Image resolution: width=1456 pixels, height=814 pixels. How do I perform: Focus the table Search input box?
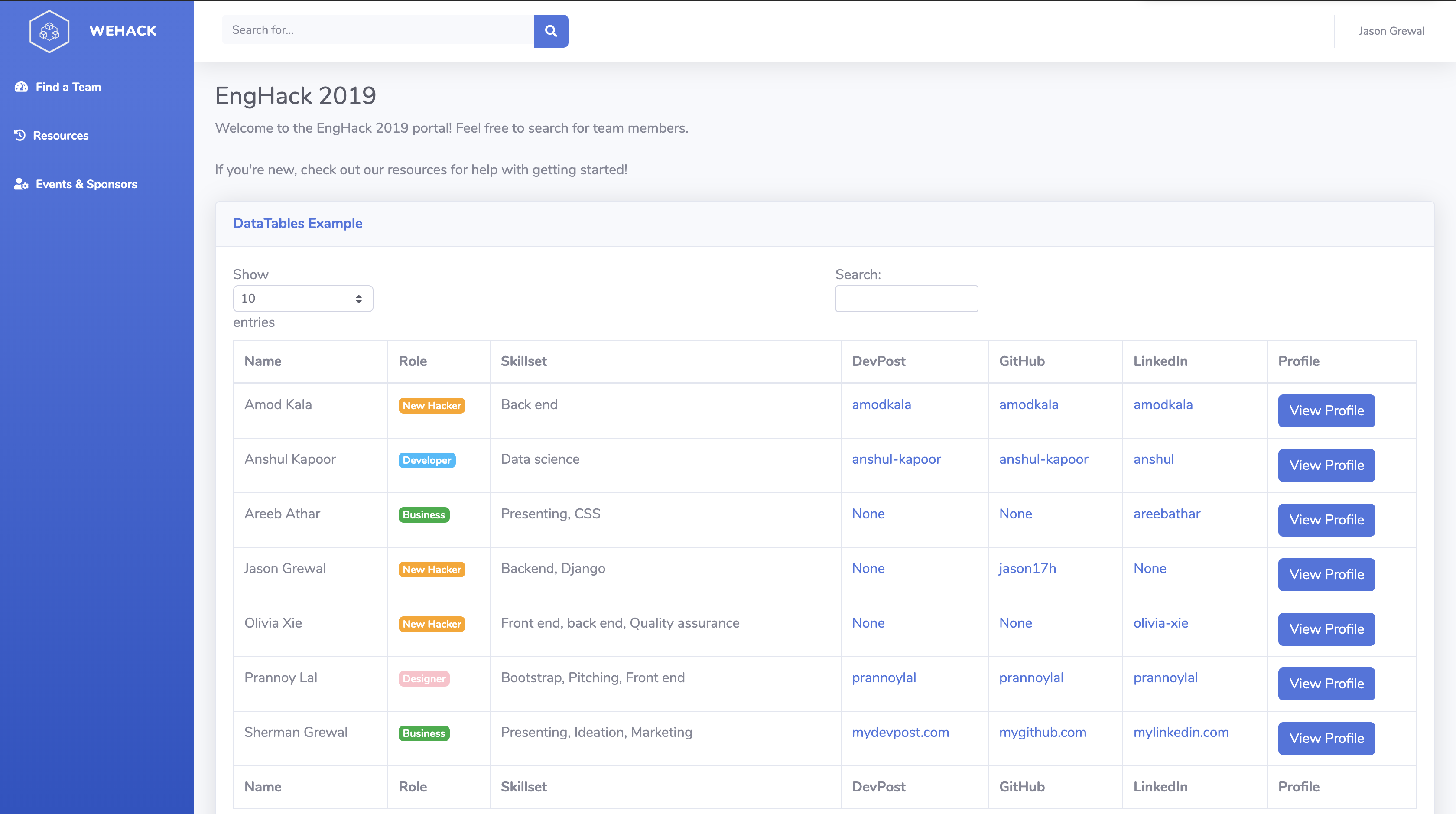(906, 299)
